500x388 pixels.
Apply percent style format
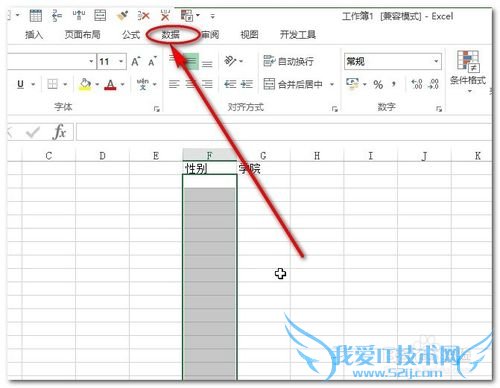378,84
